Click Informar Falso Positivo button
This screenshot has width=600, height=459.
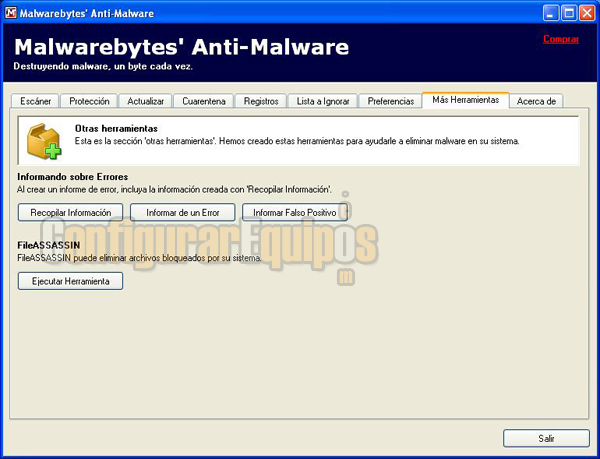[295, 212]
